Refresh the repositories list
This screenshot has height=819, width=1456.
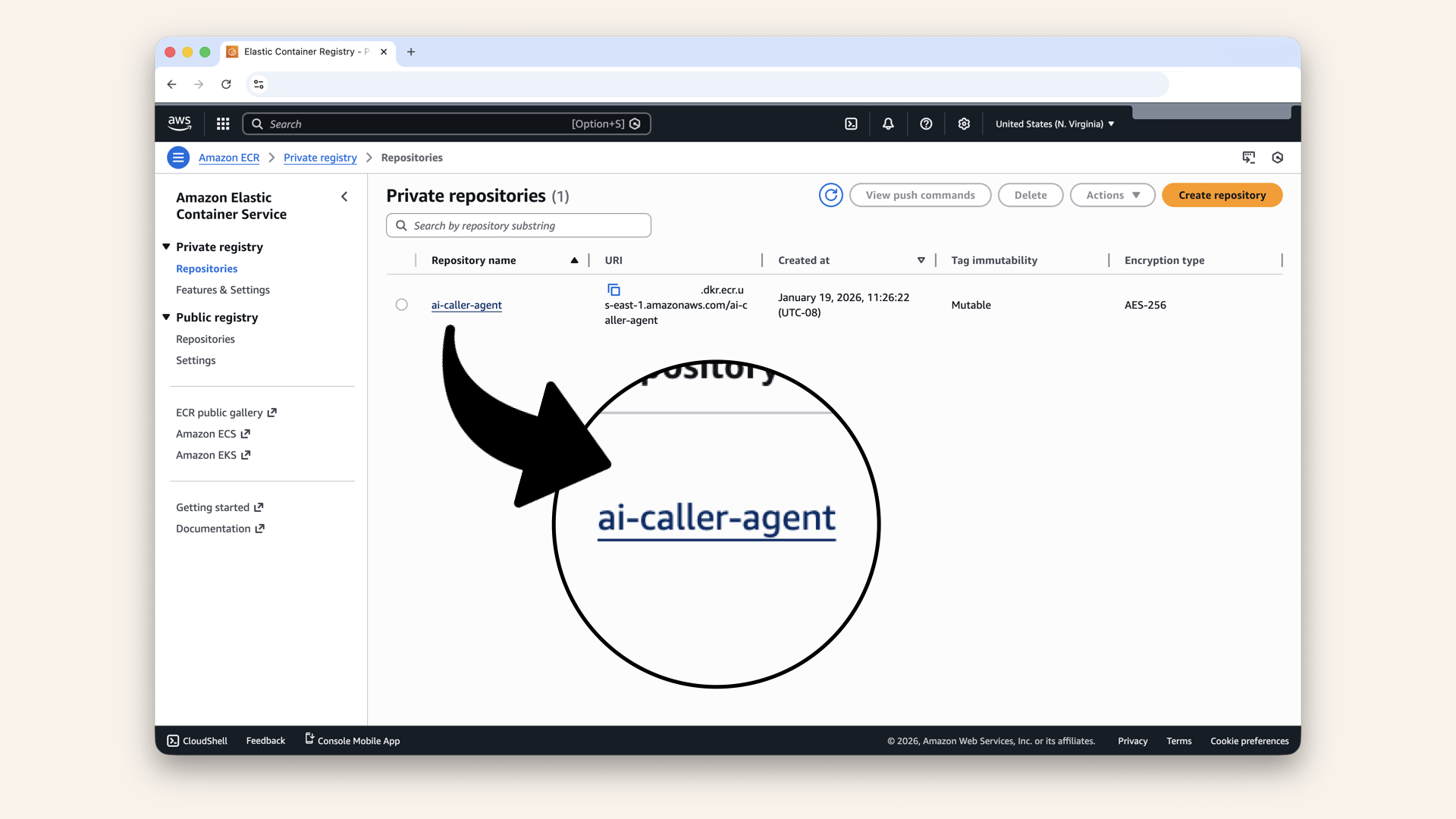click(x=830, y=195)
